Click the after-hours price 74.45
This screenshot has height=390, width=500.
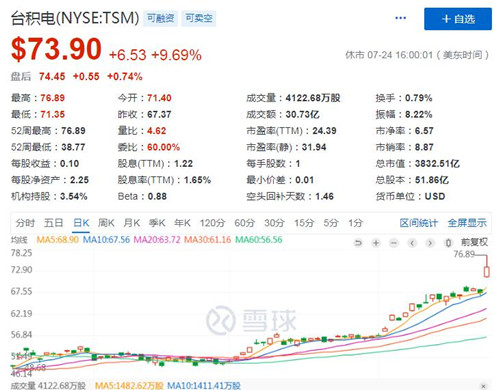52,76
